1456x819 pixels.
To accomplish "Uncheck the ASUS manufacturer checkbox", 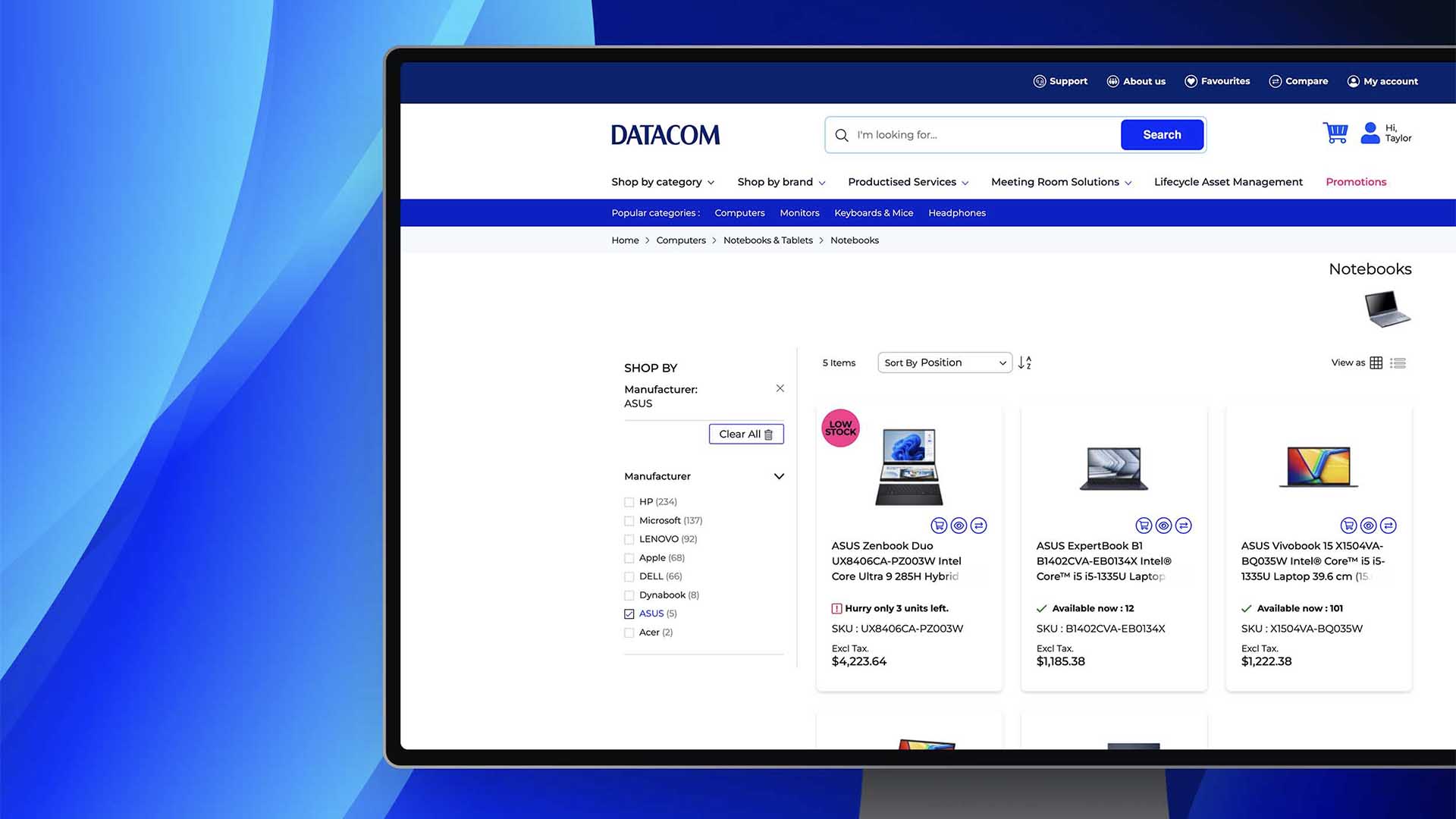I will (629, 613).
